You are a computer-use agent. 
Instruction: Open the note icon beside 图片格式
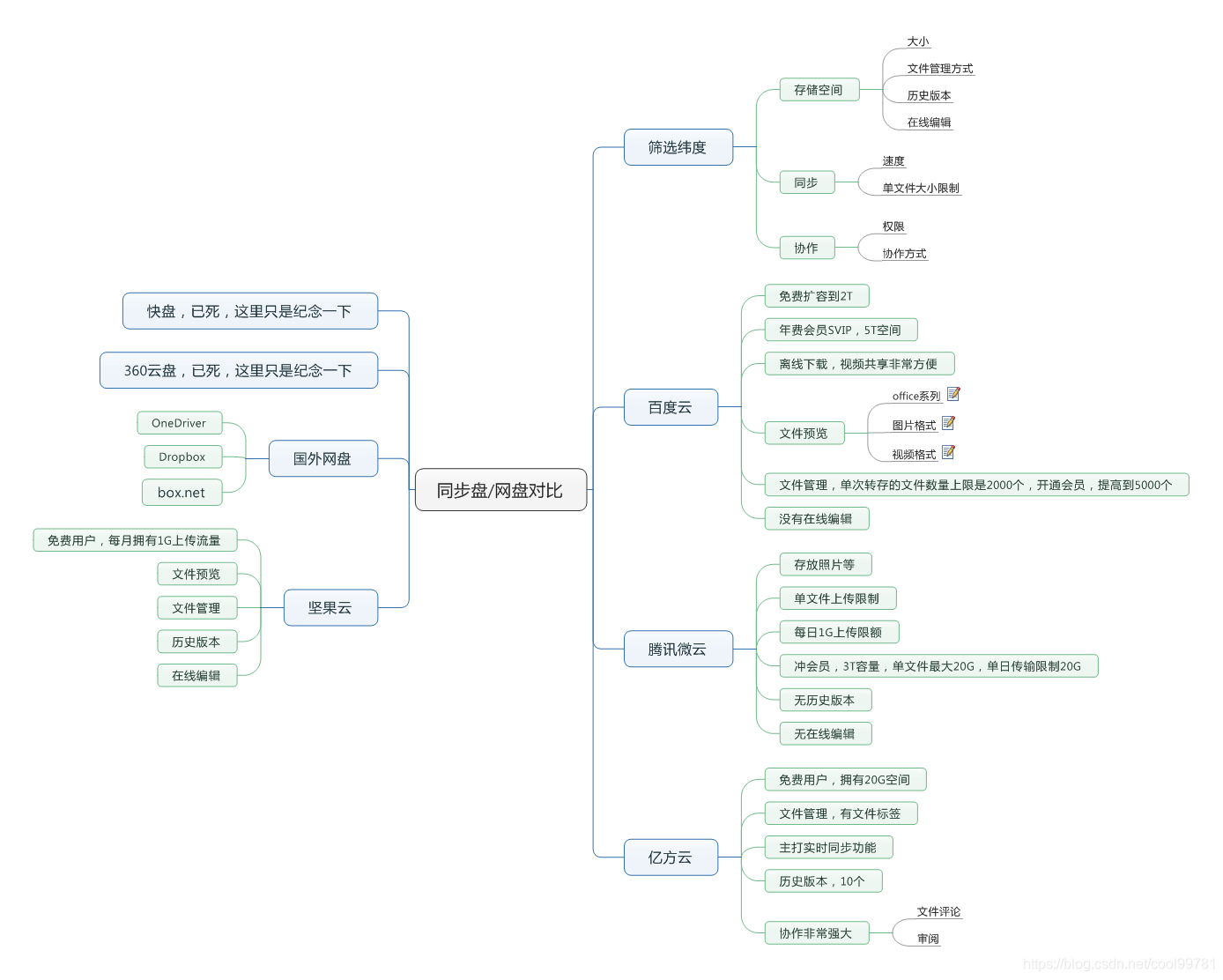[x=948, y=423]
